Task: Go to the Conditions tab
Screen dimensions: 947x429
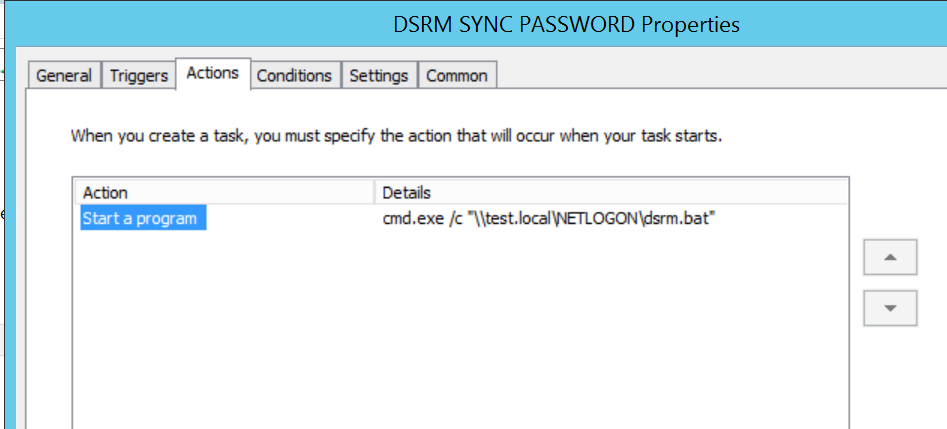Action: [293, 76]
